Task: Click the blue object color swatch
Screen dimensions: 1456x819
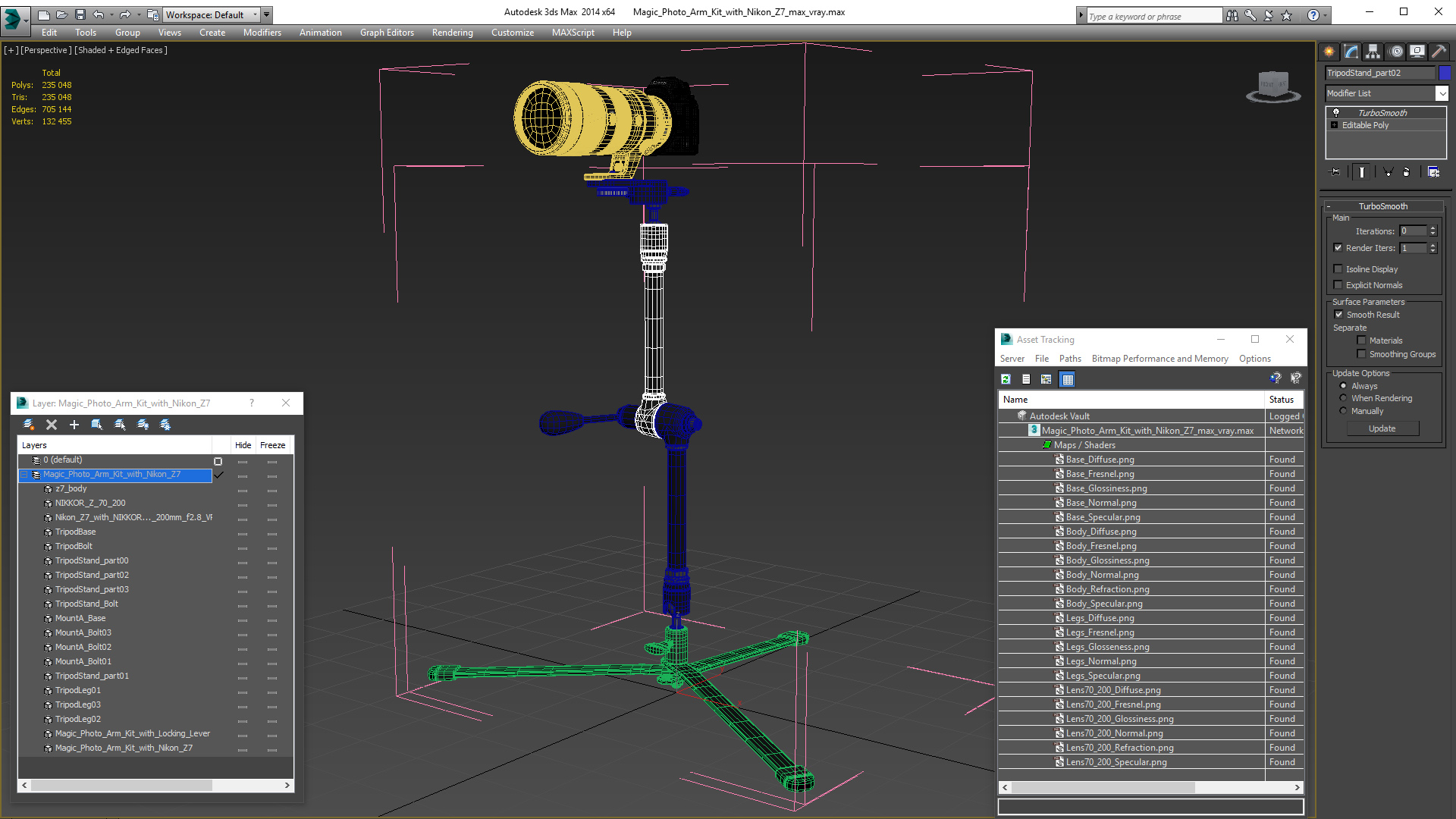Action: [1445, 73]
